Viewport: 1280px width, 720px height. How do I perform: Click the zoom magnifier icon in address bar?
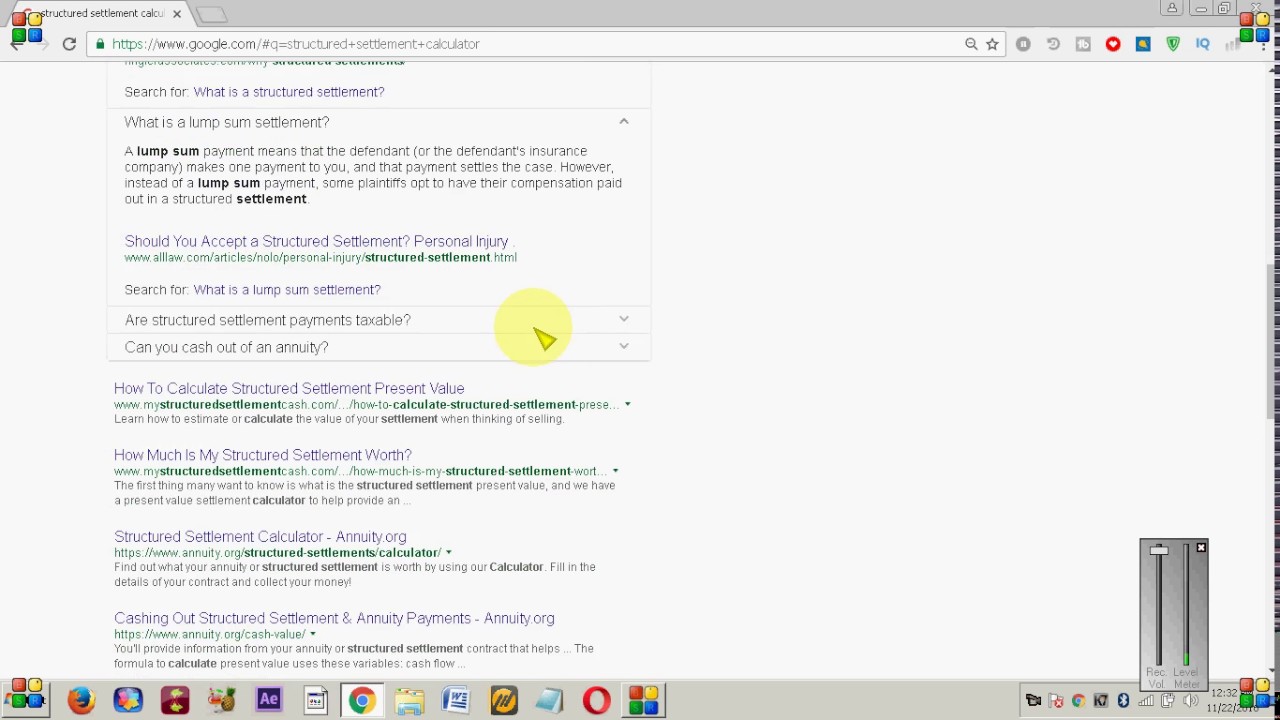tap(971, 44)
